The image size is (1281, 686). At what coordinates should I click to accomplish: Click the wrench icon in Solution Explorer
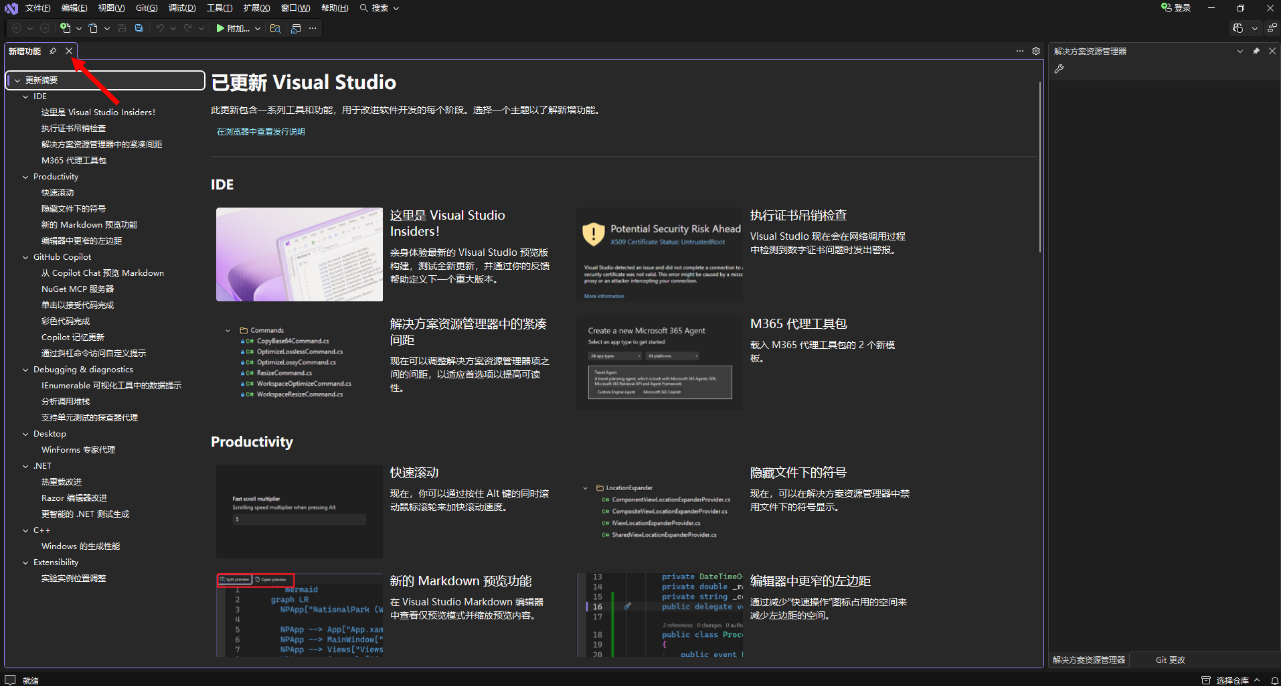(x=1059, y=69)
